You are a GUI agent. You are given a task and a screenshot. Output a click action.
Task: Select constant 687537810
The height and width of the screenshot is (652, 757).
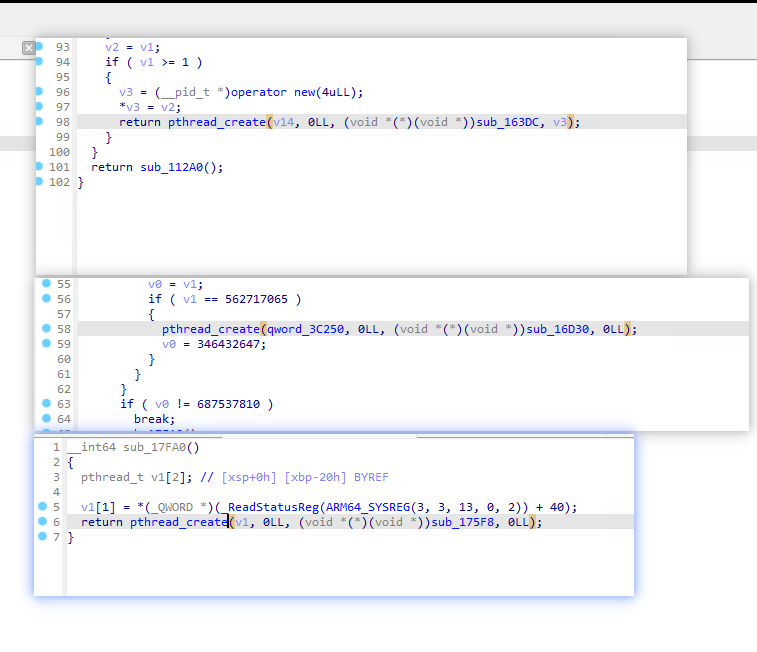click(x=228, y=404)
